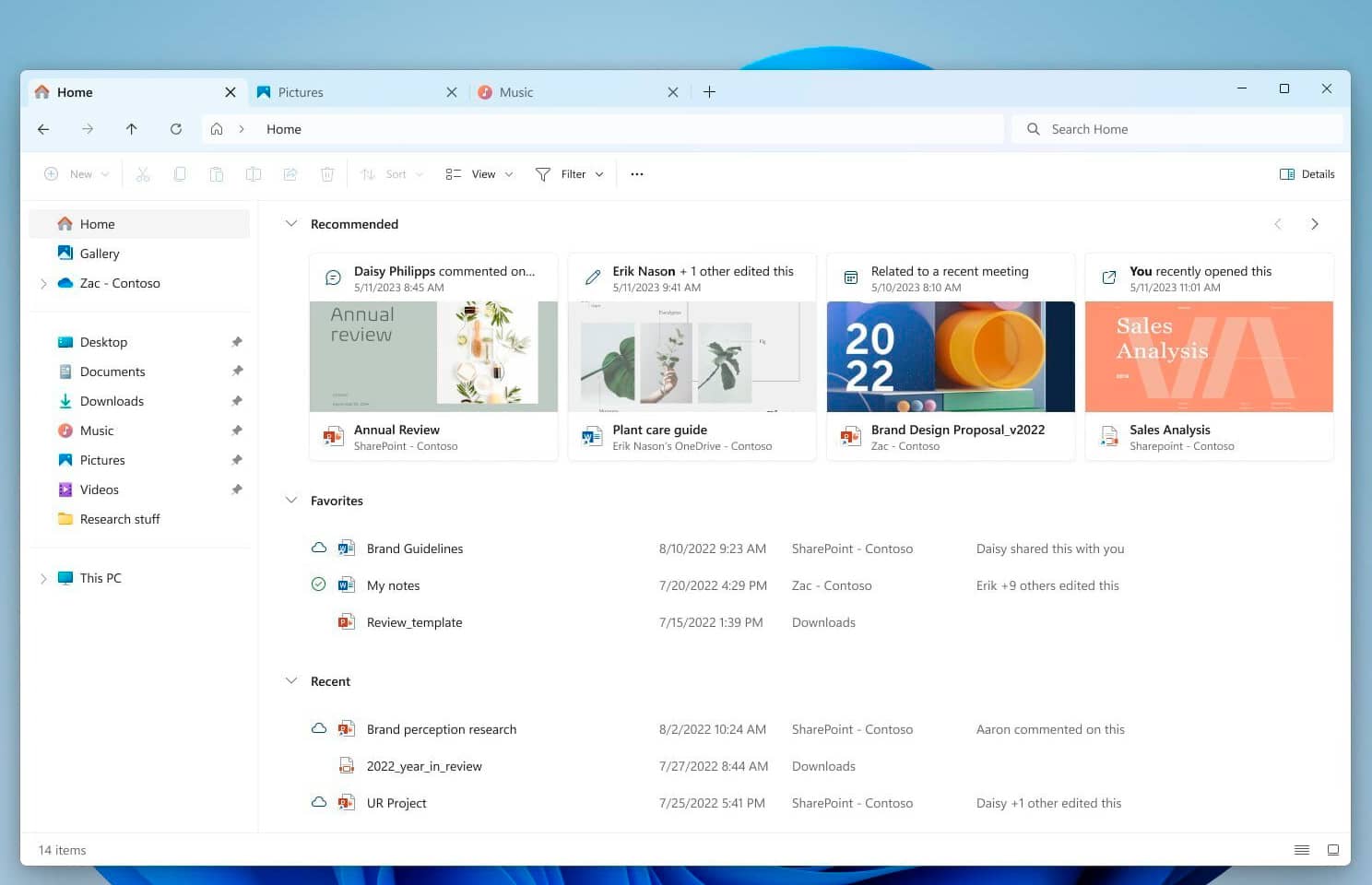Expand the This PC tree node
Viewport: 1372px width, 885px height.
43,578
